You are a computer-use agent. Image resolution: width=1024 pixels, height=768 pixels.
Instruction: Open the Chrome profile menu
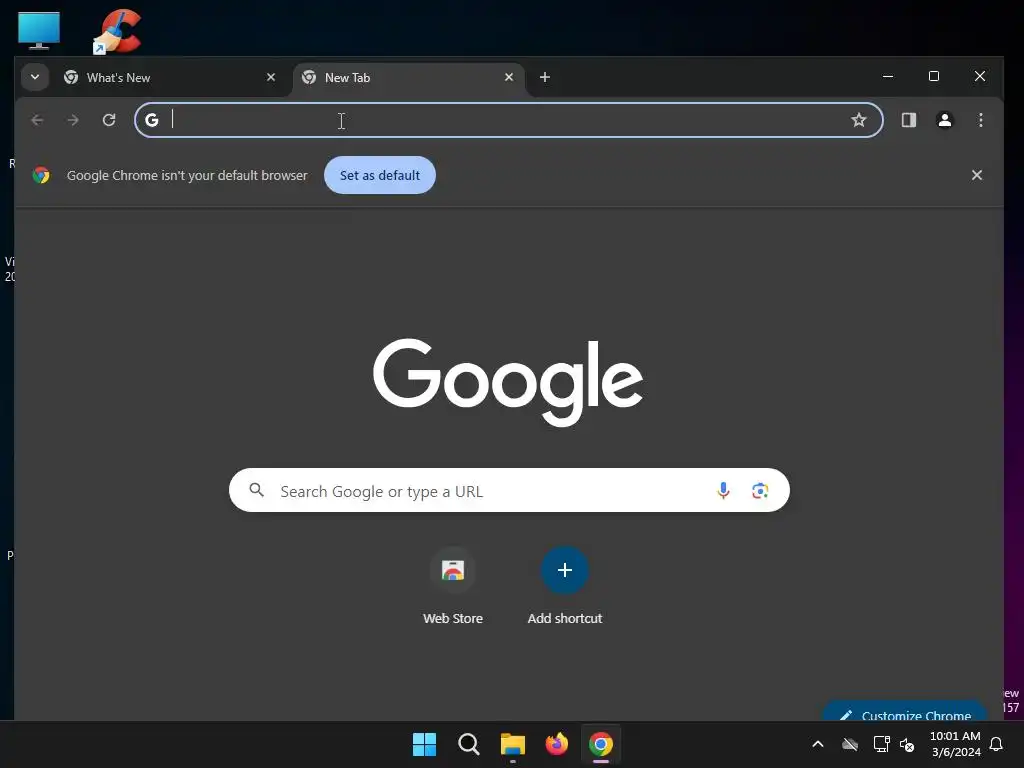[x=944, y=120]
